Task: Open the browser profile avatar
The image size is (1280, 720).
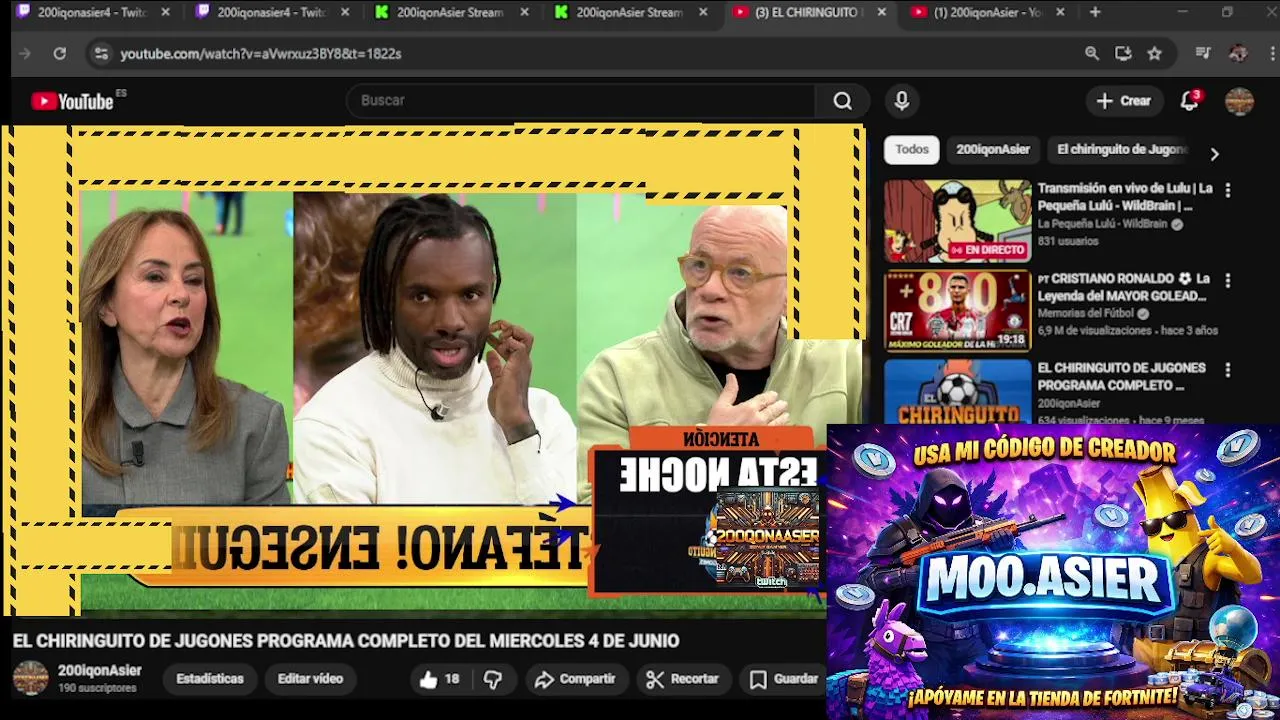Action: (x=1238, y=54)
